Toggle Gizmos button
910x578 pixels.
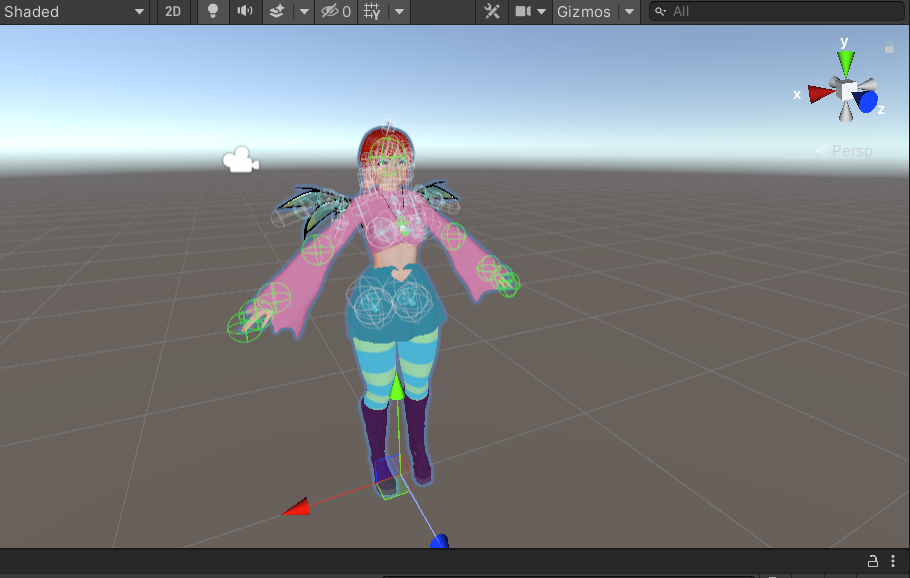(584, 12)
